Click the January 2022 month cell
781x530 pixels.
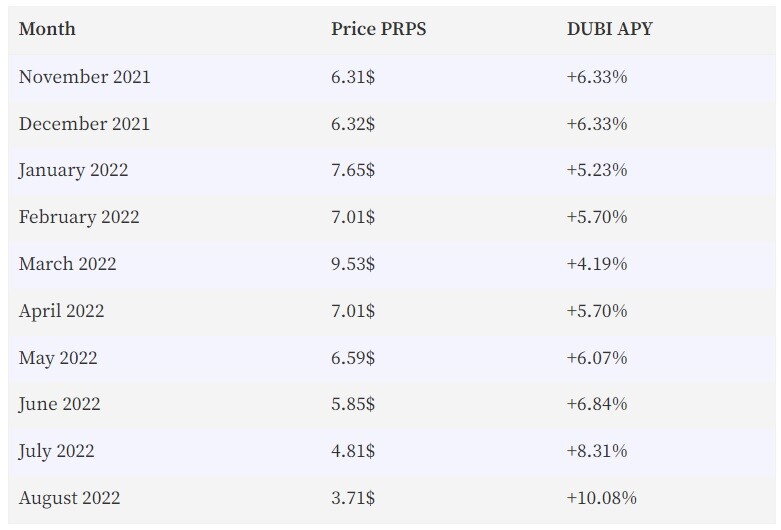tap(73, 170)
